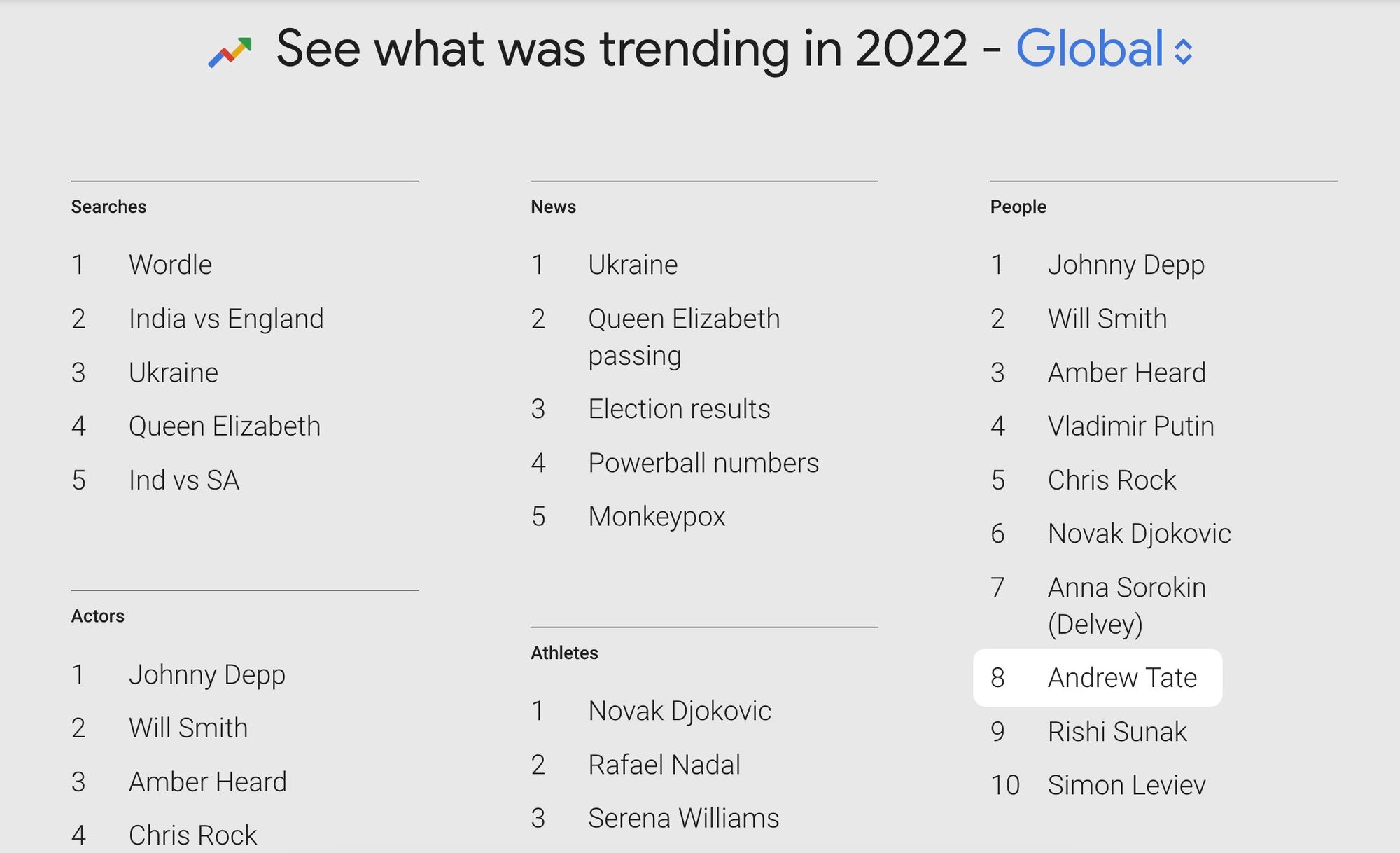Open Election results news item

point(678,409)
